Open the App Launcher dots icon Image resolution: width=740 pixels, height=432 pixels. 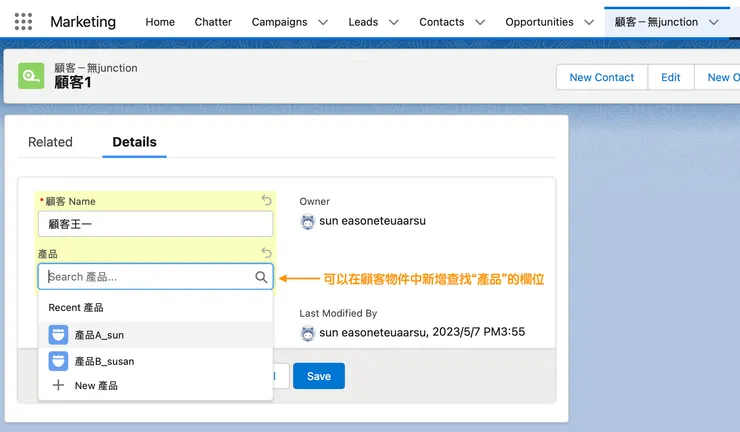[23, 22]
